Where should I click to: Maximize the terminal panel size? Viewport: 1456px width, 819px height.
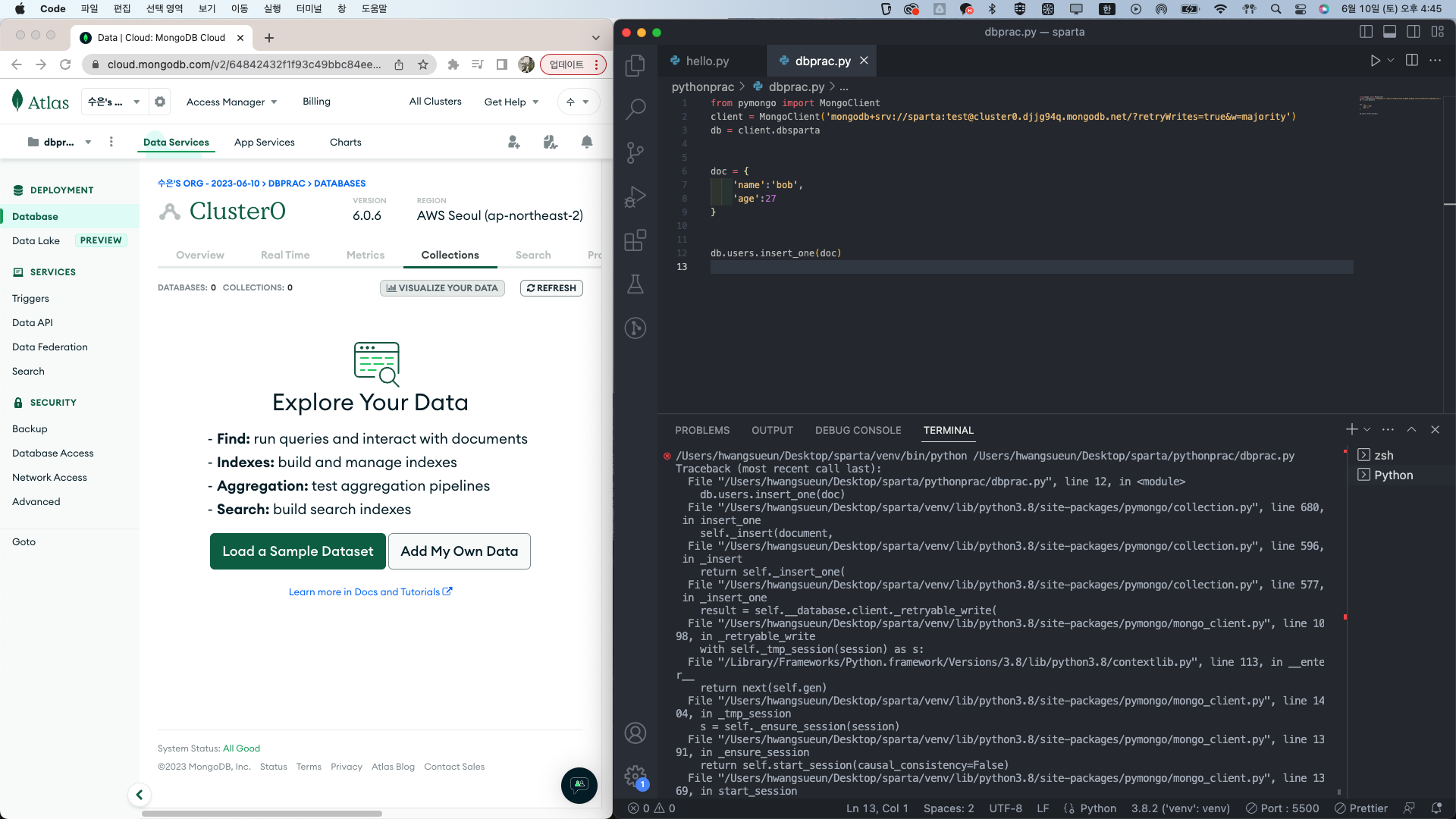1411,429
